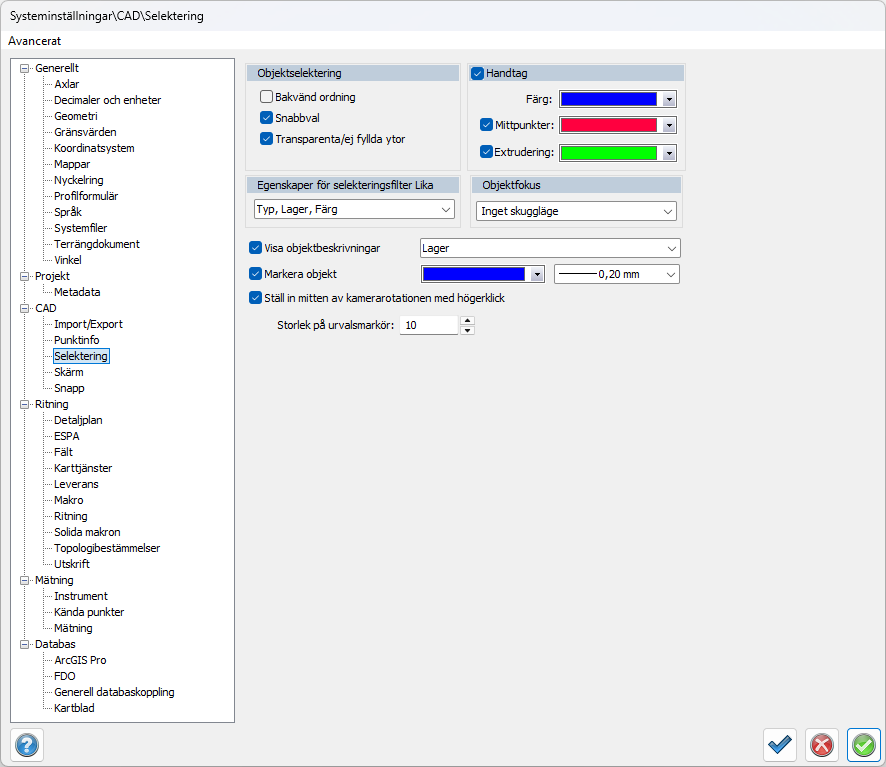The width and height of the screenshot is (886, 767).
Task: Decrease the selection cursor size with down arrow
Action: click(x=467, y=330)
